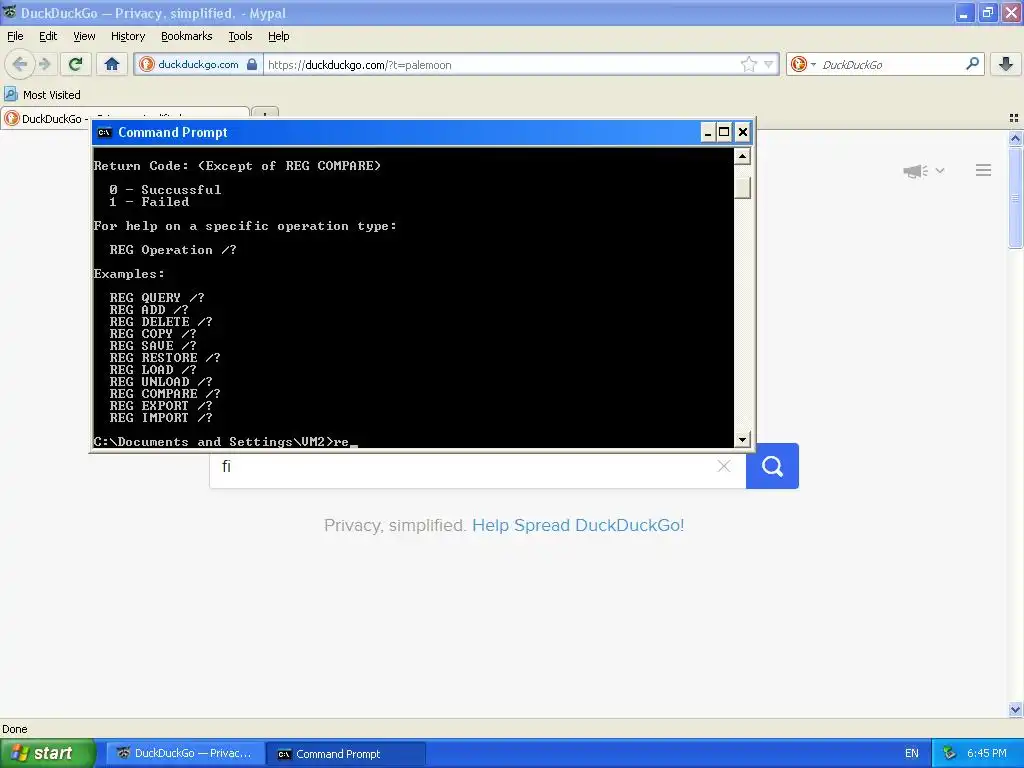
Task: Go back with the browser Back arrow
Action: (20, 64)
